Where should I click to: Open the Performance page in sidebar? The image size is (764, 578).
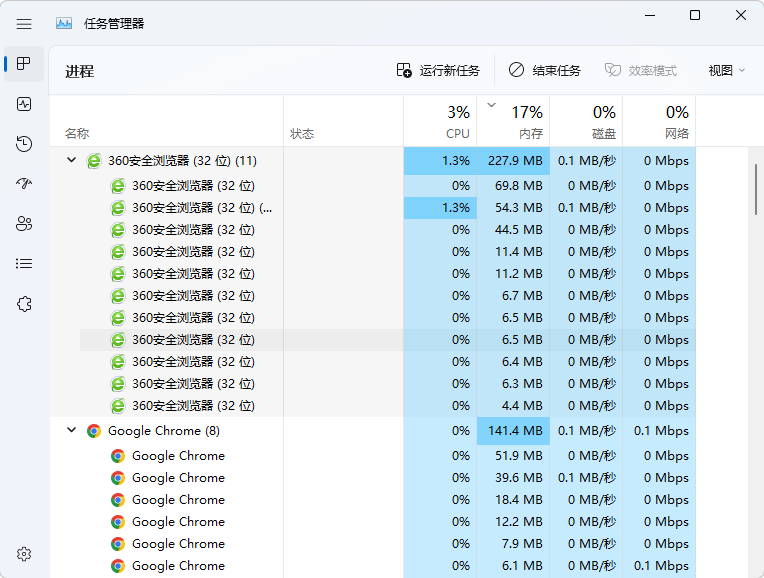click(24, 104)
